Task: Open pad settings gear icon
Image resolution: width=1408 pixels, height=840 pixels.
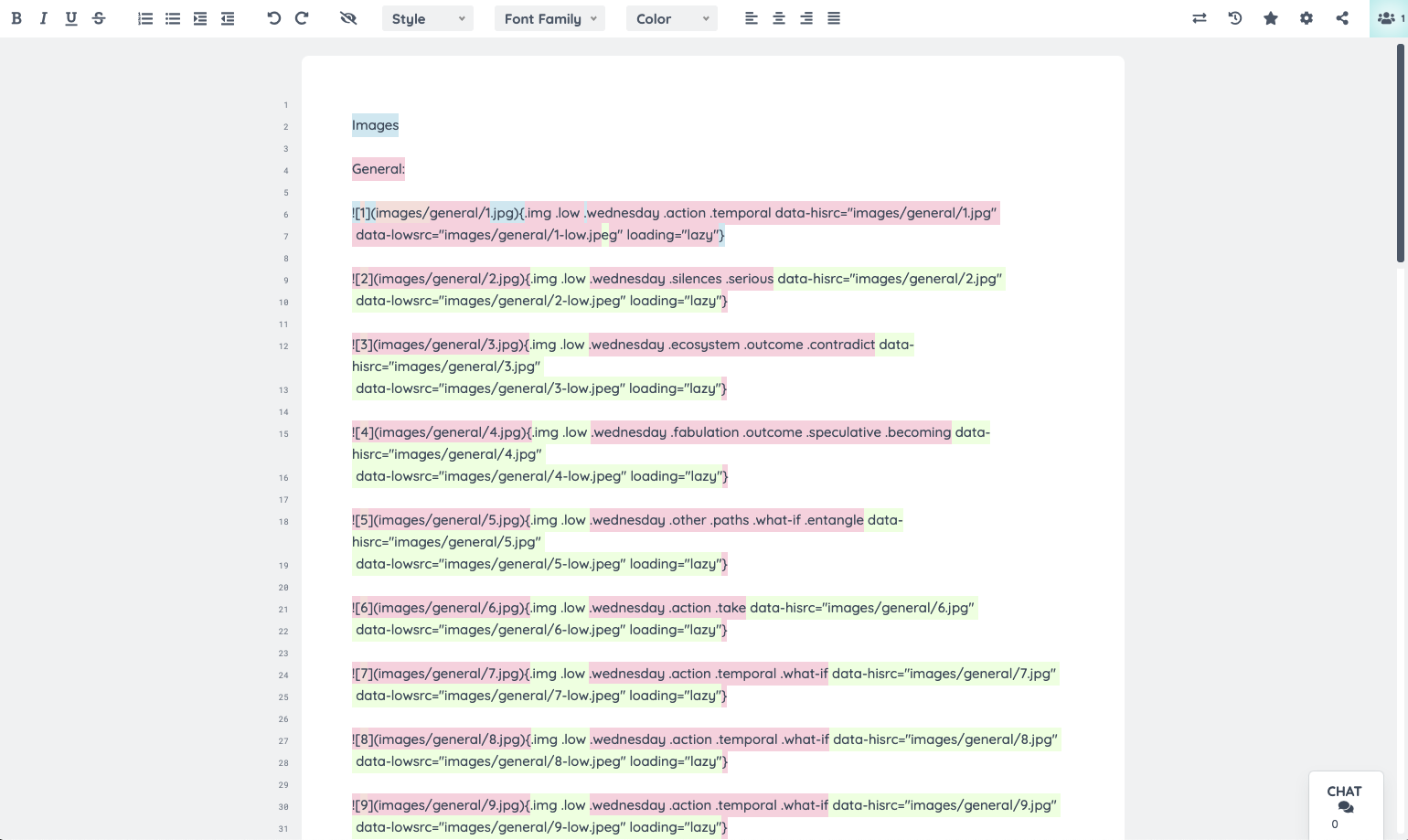Action: [1307, 18]
